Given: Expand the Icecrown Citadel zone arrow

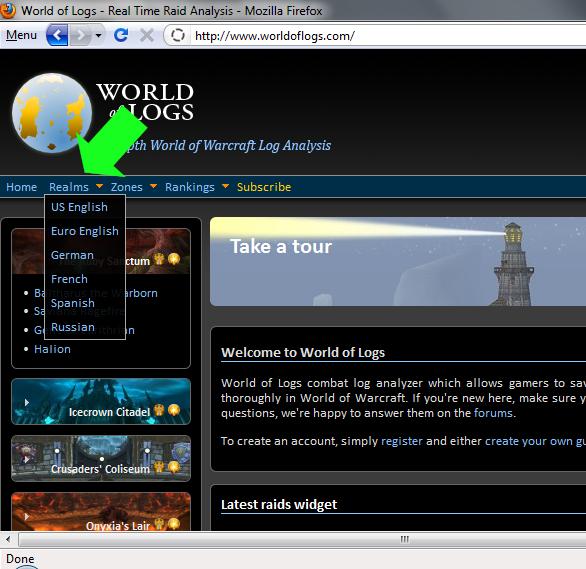Looking at the screenshot, I should tap(27, 402).
